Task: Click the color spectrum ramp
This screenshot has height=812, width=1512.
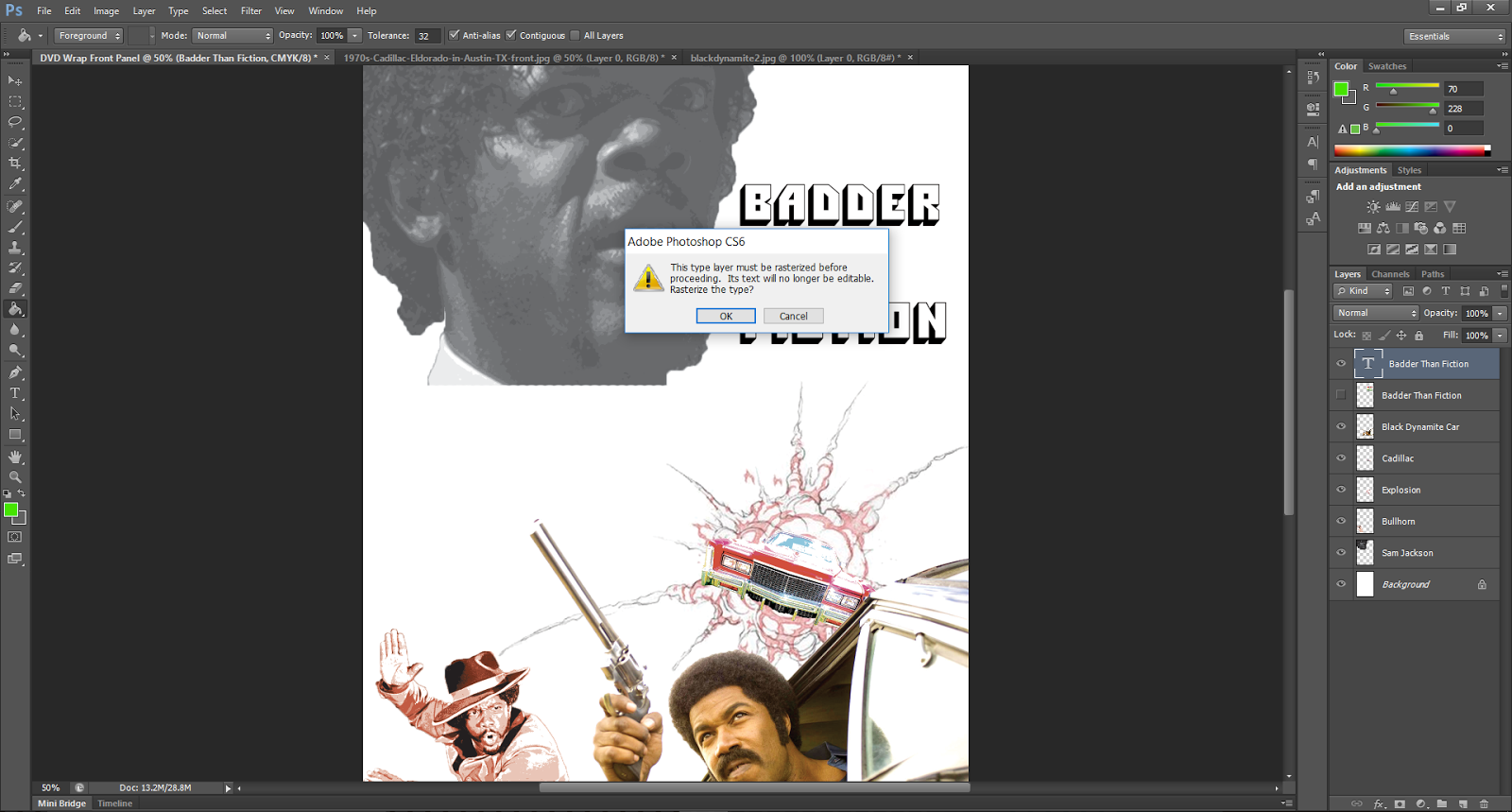Action: 1412,150
